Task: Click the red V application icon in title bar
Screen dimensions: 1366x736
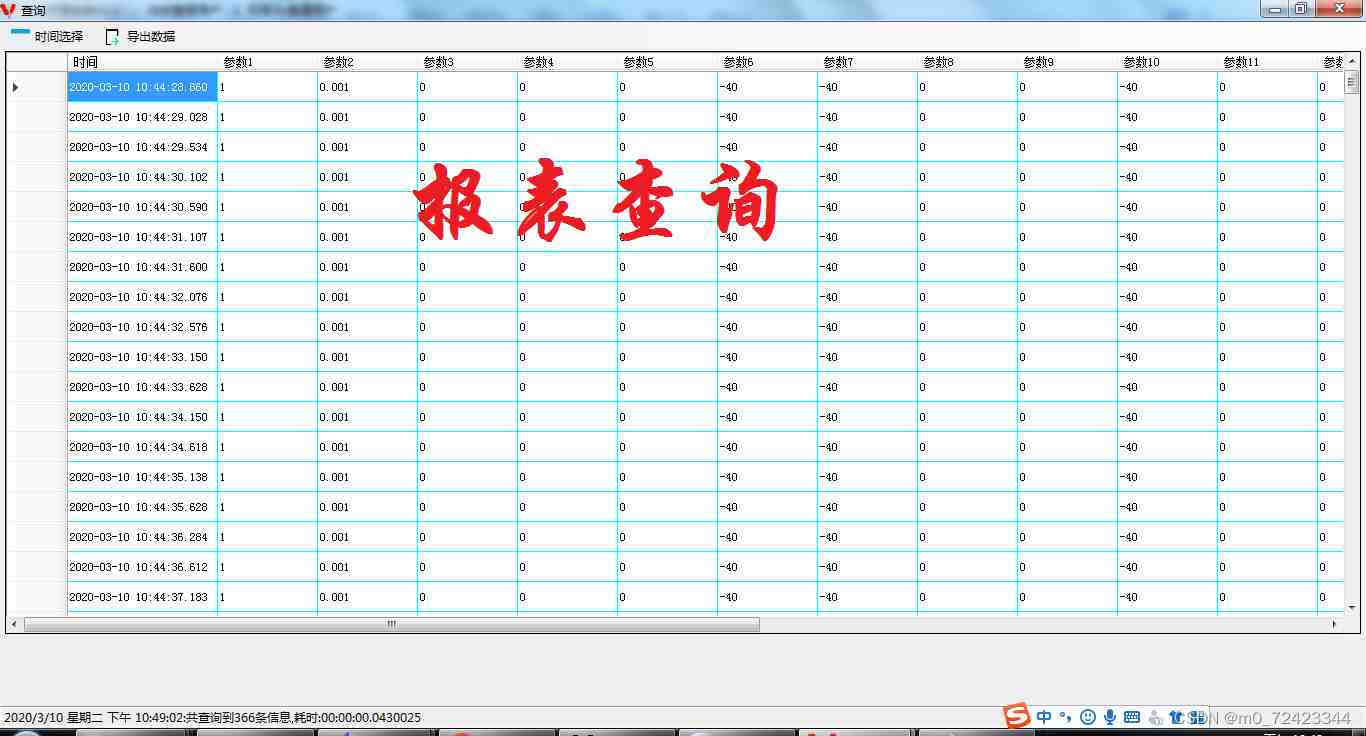Action: [8, 10]
